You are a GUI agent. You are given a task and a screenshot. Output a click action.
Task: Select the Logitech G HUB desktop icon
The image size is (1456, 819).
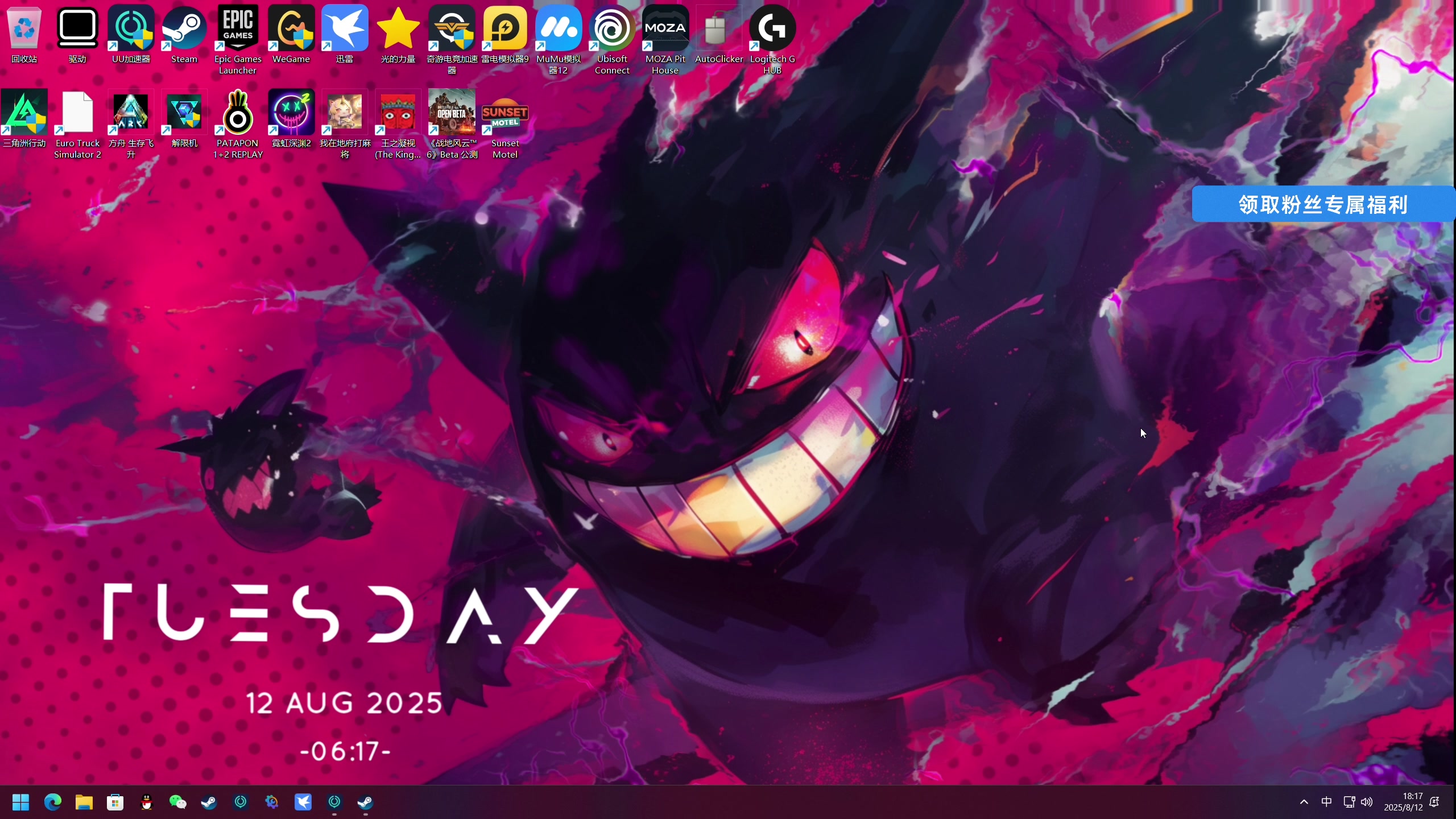click(772, 40)
